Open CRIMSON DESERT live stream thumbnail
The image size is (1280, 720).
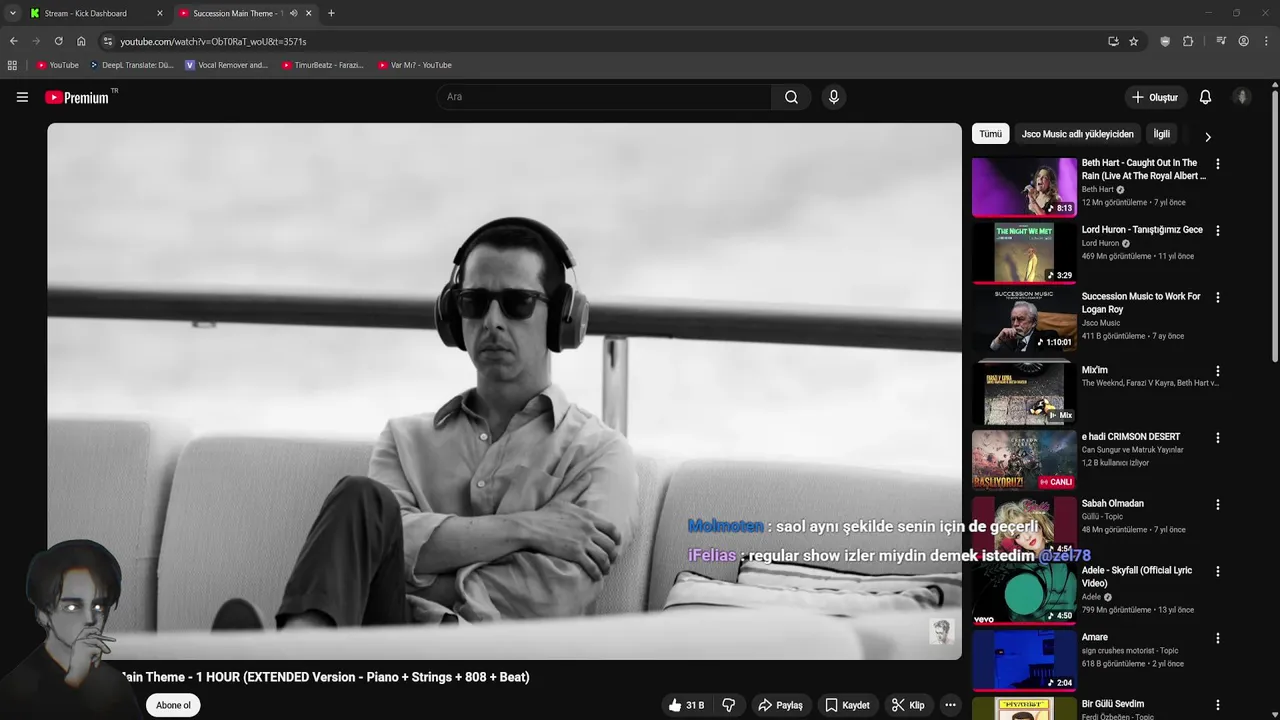click(x=1024, y=460)
